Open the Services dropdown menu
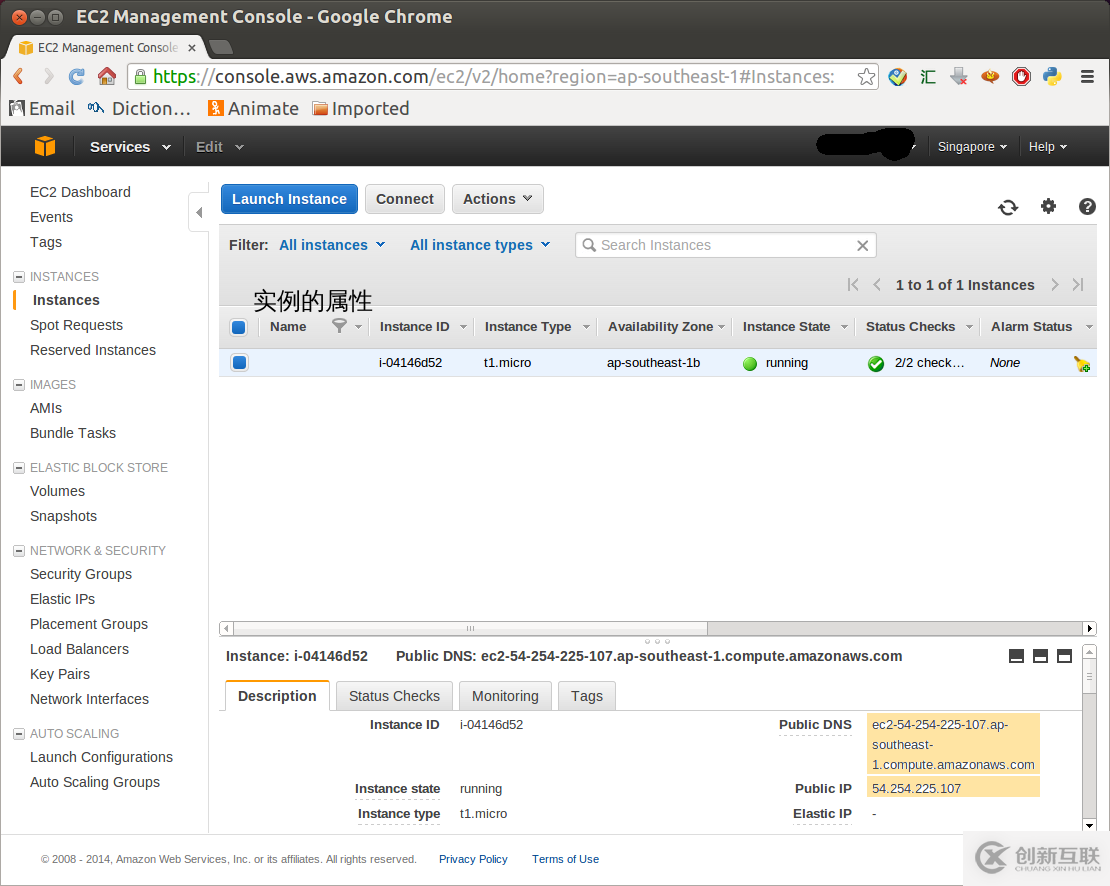 [x=130, y=146]
